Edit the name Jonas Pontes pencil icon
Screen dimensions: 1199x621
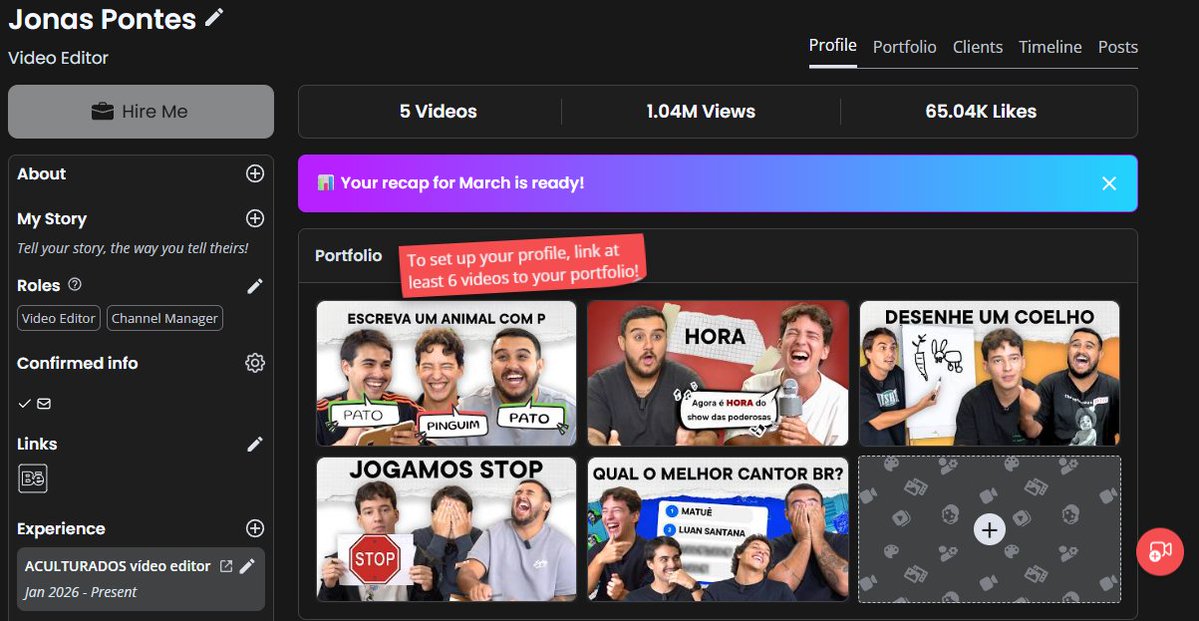[215, 18]
